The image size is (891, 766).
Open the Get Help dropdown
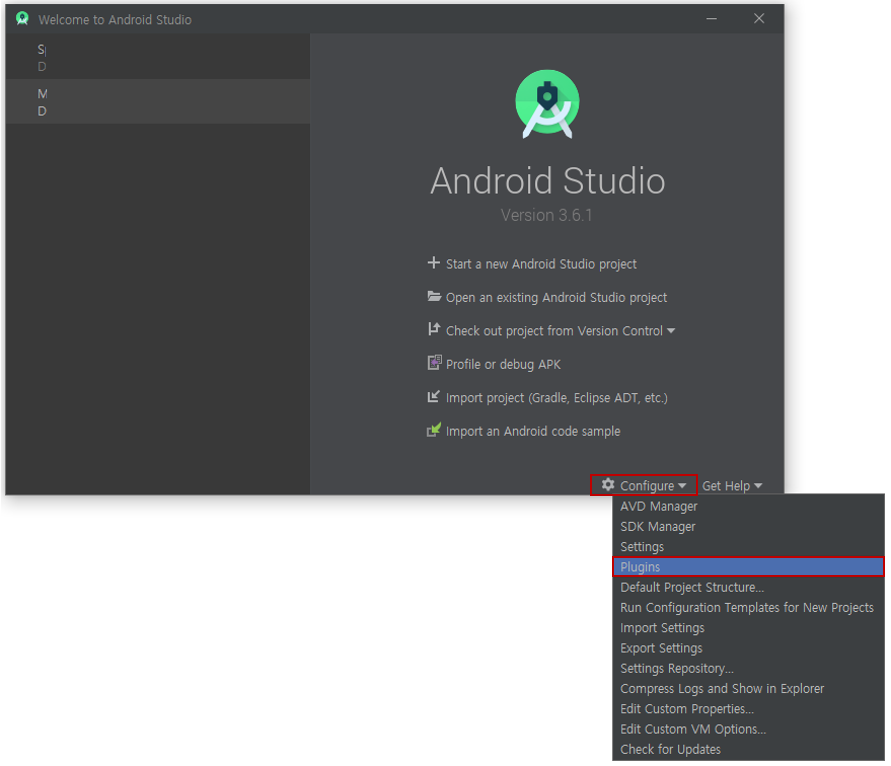[x=732, y=486]
